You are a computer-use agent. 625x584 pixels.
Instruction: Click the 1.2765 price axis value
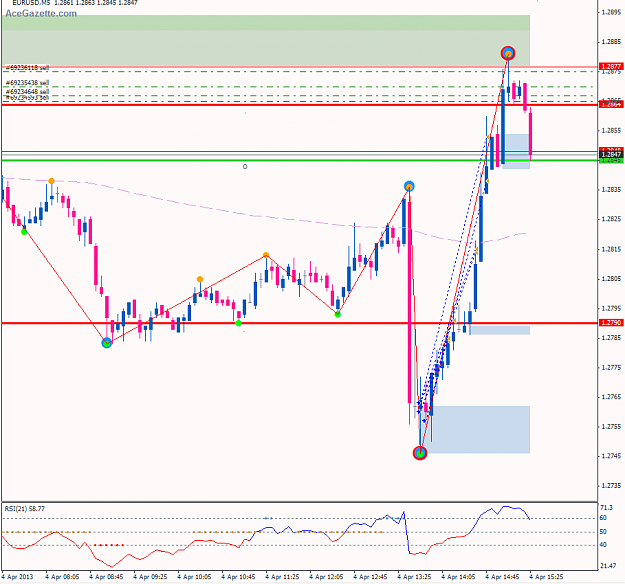click(x=611, y=397)
